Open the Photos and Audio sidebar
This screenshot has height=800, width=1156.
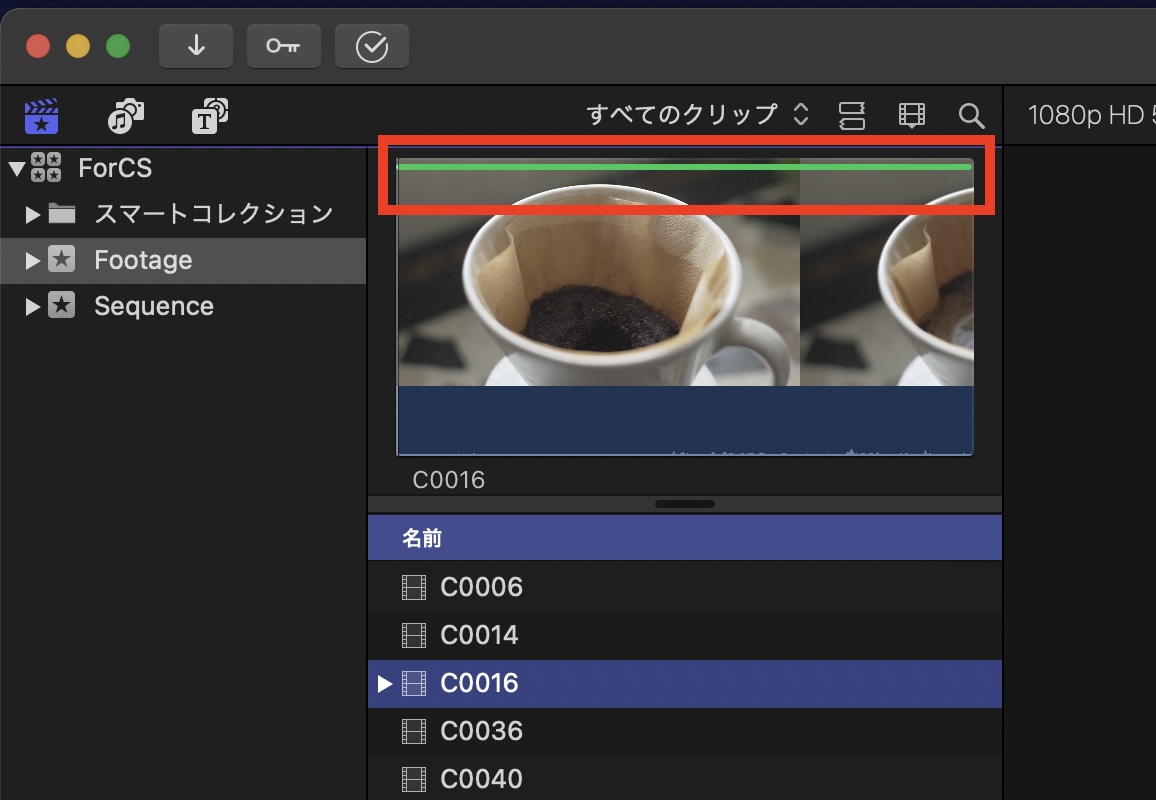pos(124,115)
